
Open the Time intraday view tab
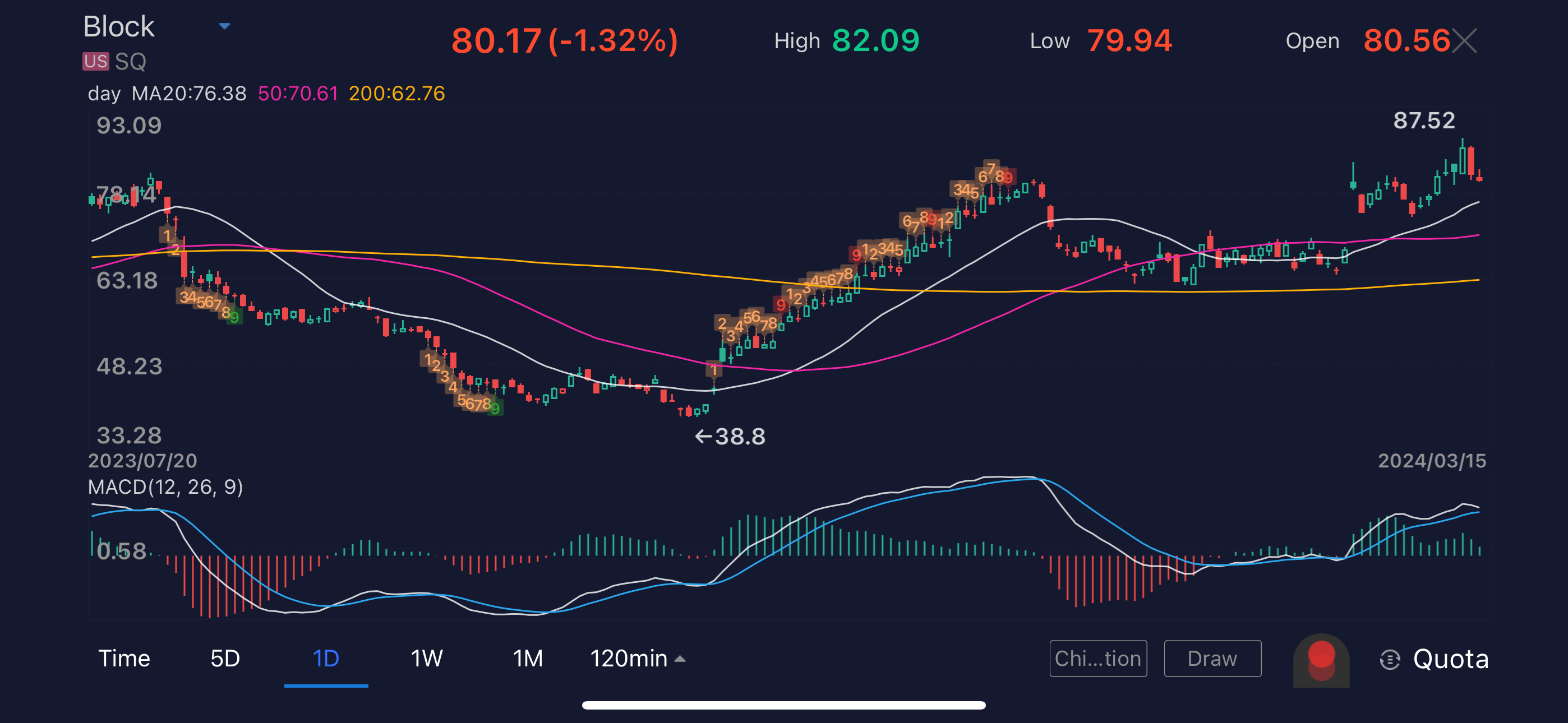124,659
